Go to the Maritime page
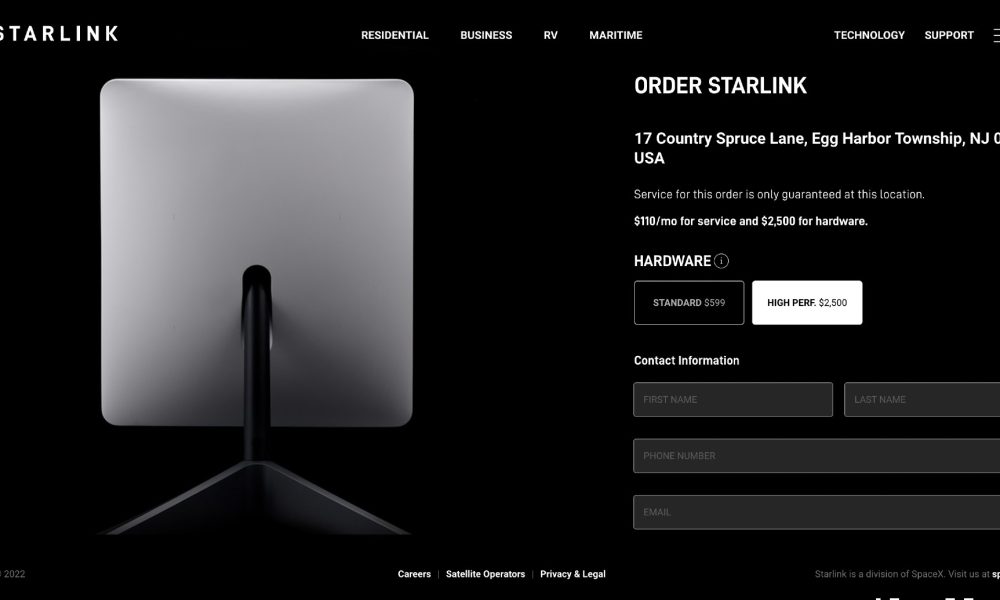Viewport: 1000px width, 600px height. click(615, 36)
